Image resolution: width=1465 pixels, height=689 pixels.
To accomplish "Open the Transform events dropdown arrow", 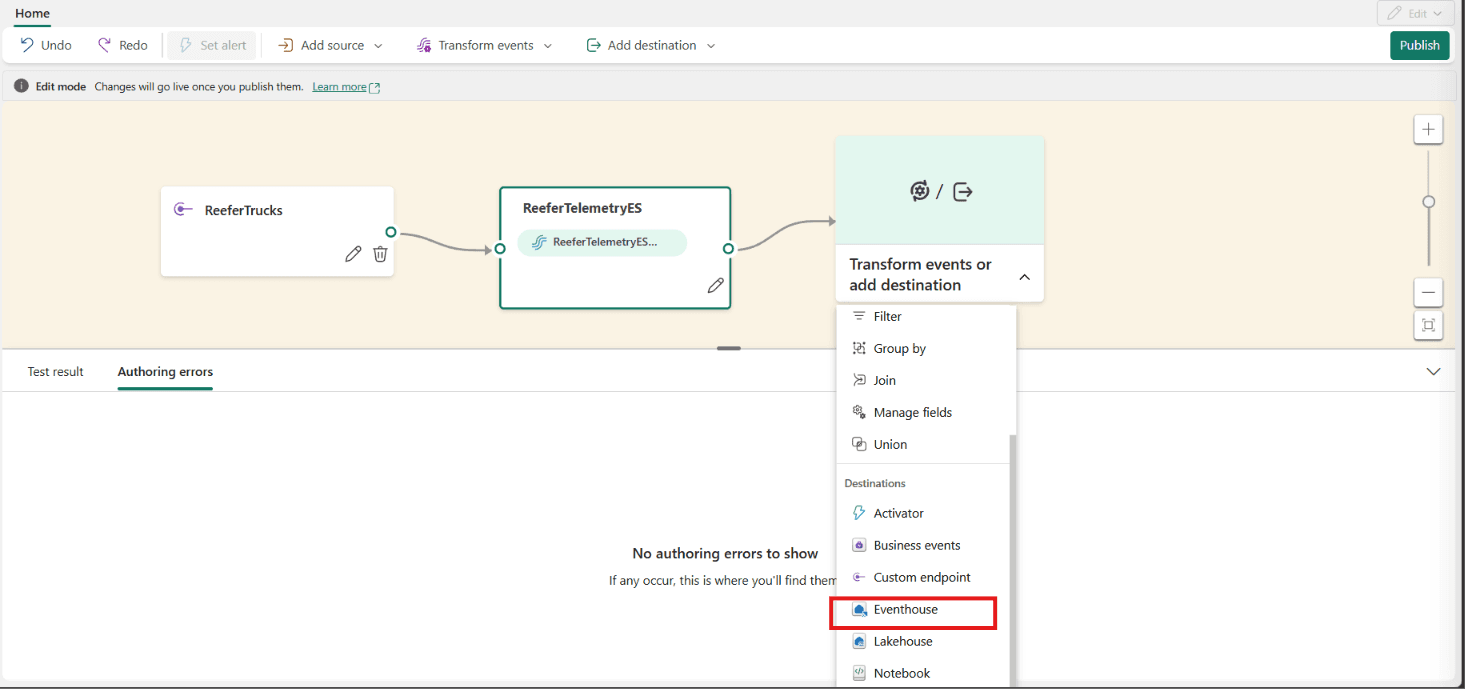I will pyautogui.click(x=547, y=46).
